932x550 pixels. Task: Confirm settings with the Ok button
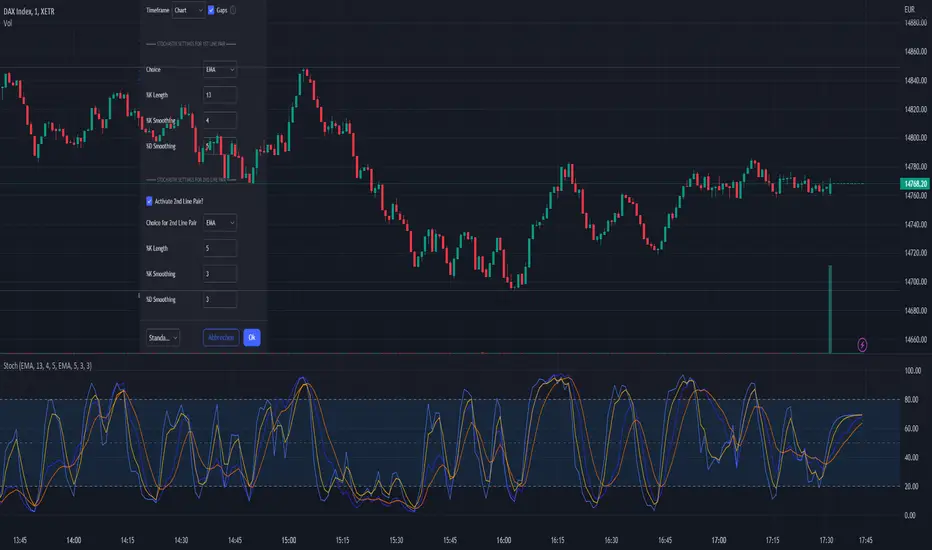tap(252, 338)
